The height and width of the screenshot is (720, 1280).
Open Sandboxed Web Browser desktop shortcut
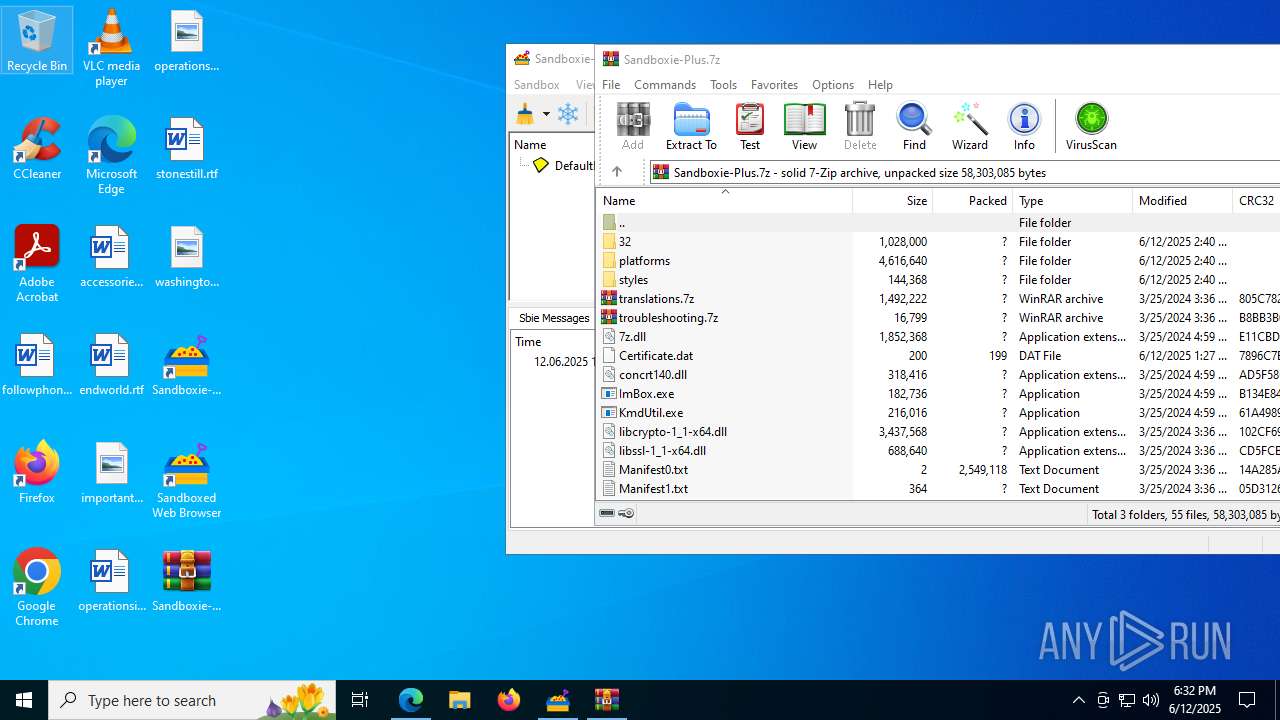point(187,480)
